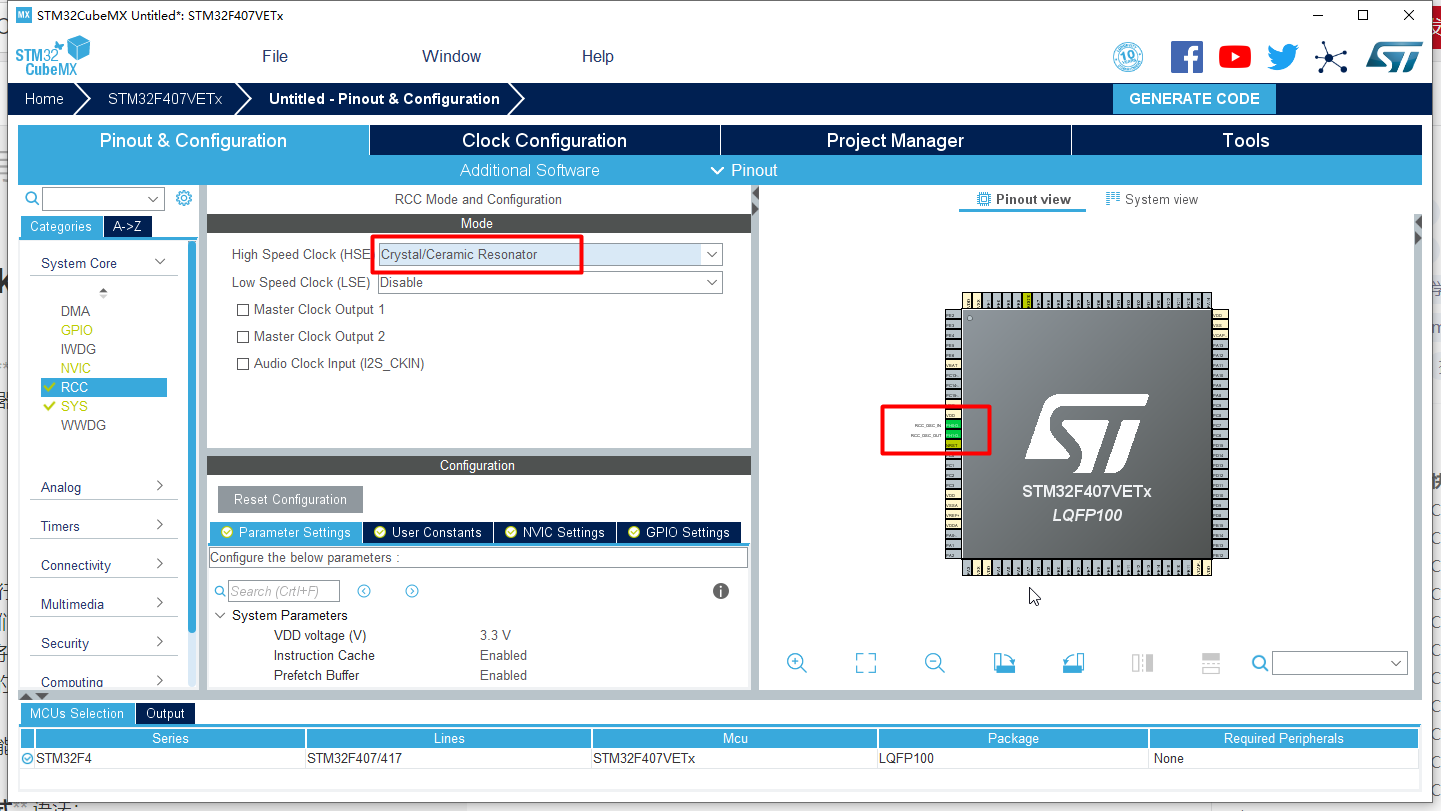Open the Low Speed Clock (LSE) dropdown

tap(710, 282)
